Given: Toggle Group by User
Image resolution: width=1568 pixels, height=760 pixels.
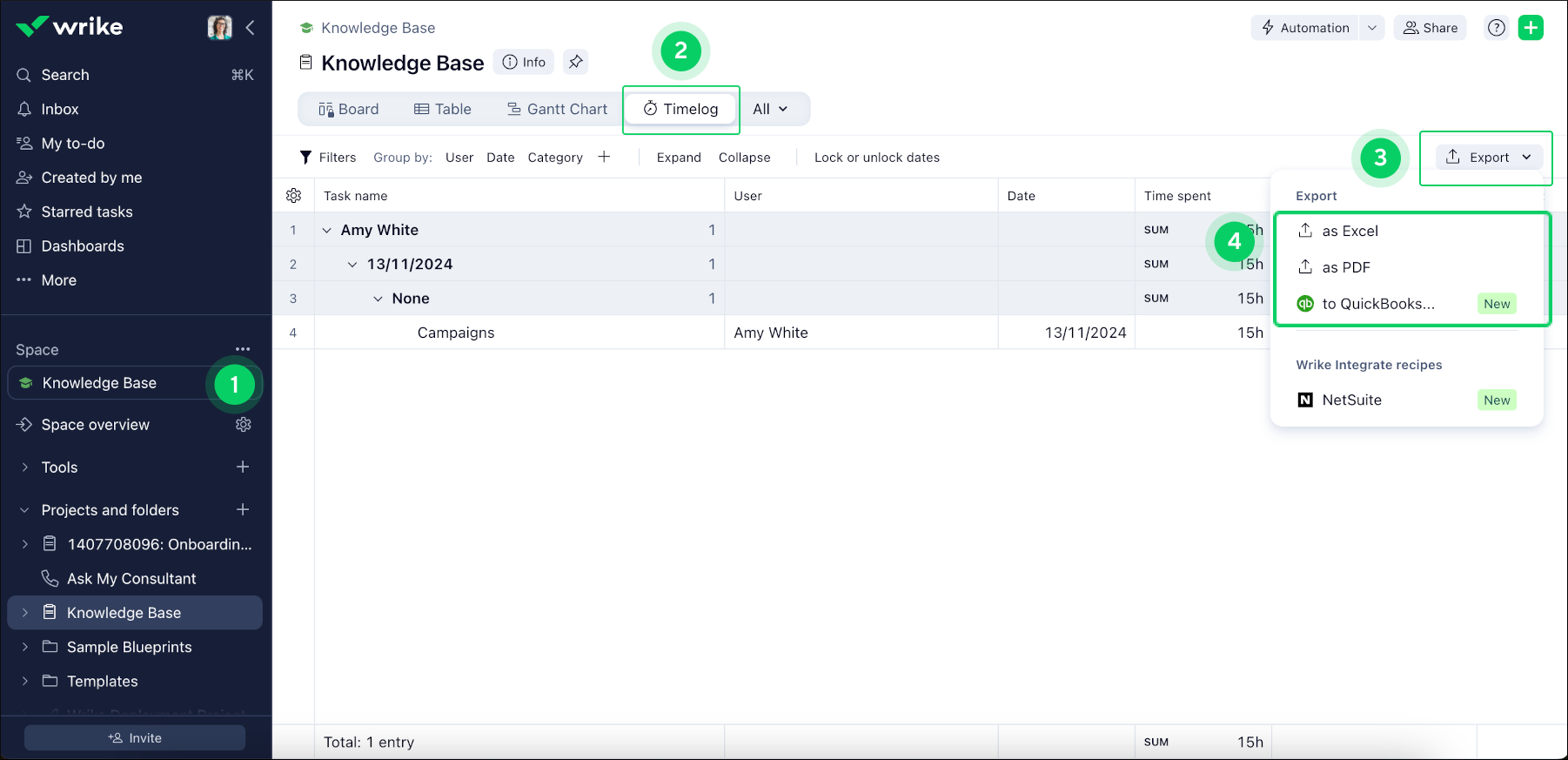Looking at the screenshot, I should click(459, 158).
